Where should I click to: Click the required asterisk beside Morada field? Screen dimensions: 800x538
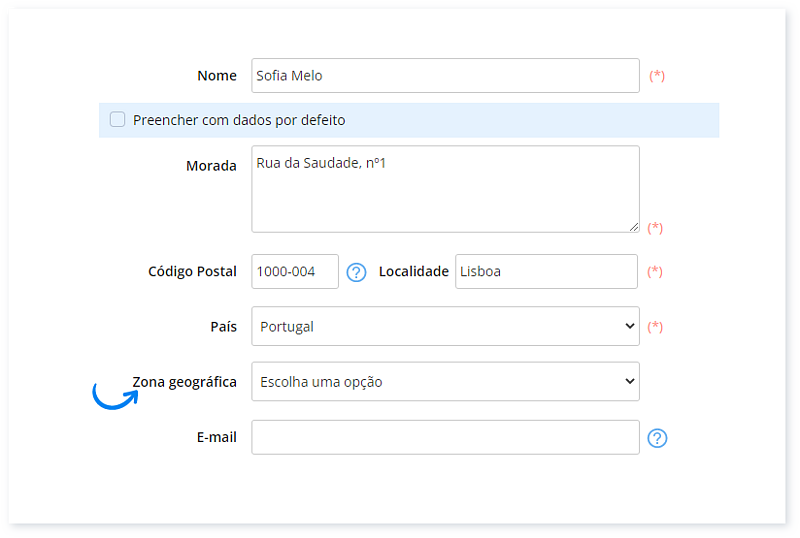[x=655, y=228]
